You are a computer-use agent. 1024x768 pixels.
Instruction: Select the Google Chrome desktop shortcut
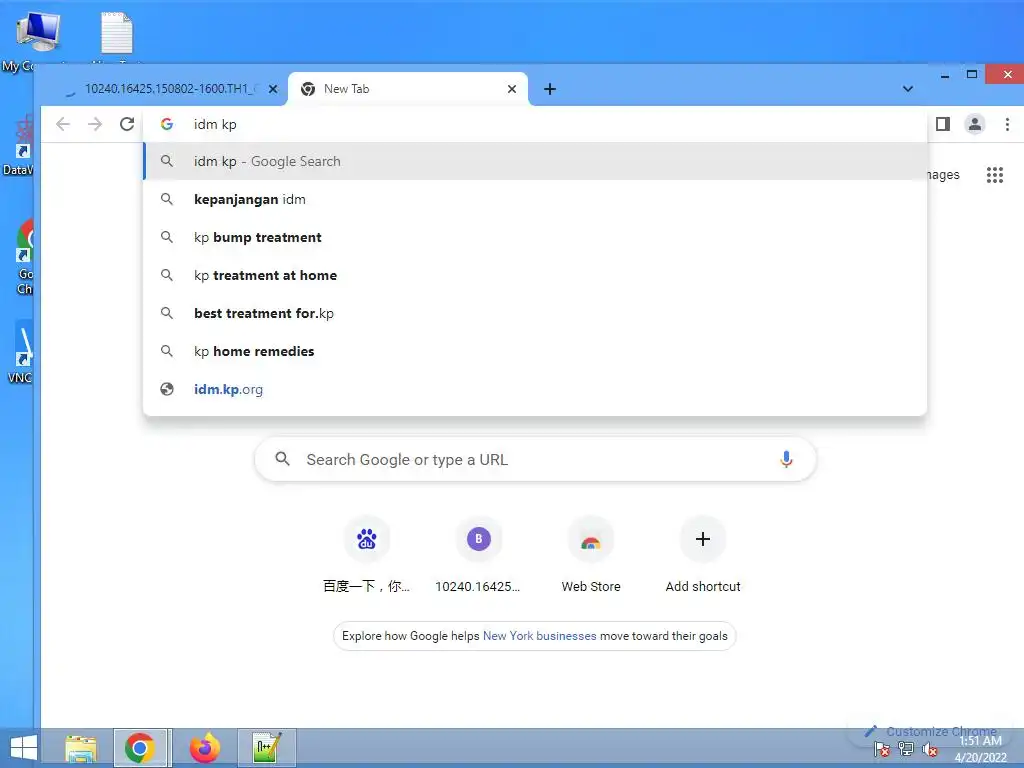(24, 258)
